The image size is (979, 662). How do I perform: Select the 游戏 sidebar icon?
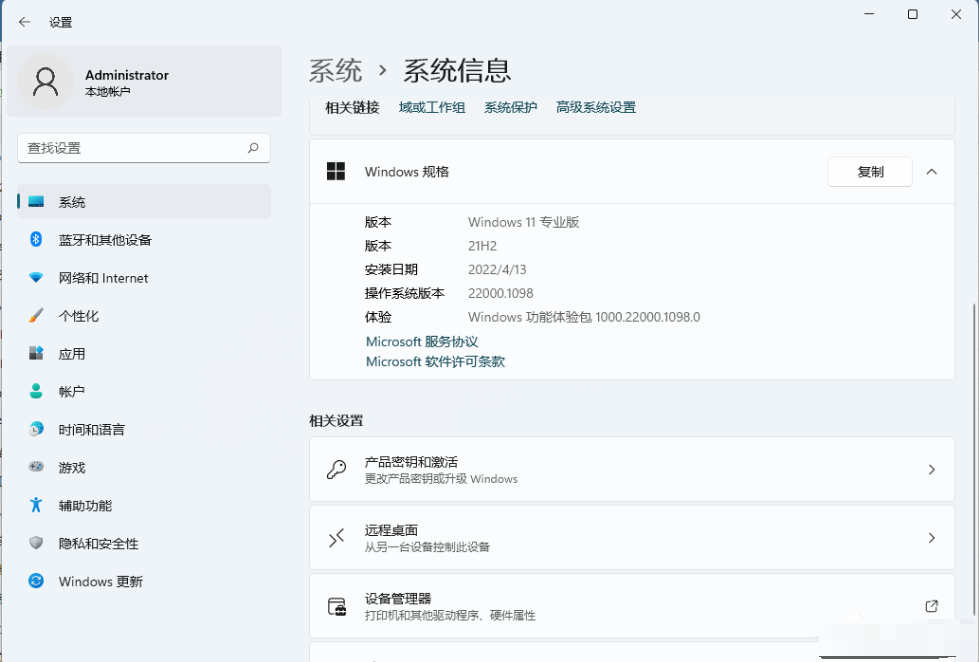tap(35, 467)
